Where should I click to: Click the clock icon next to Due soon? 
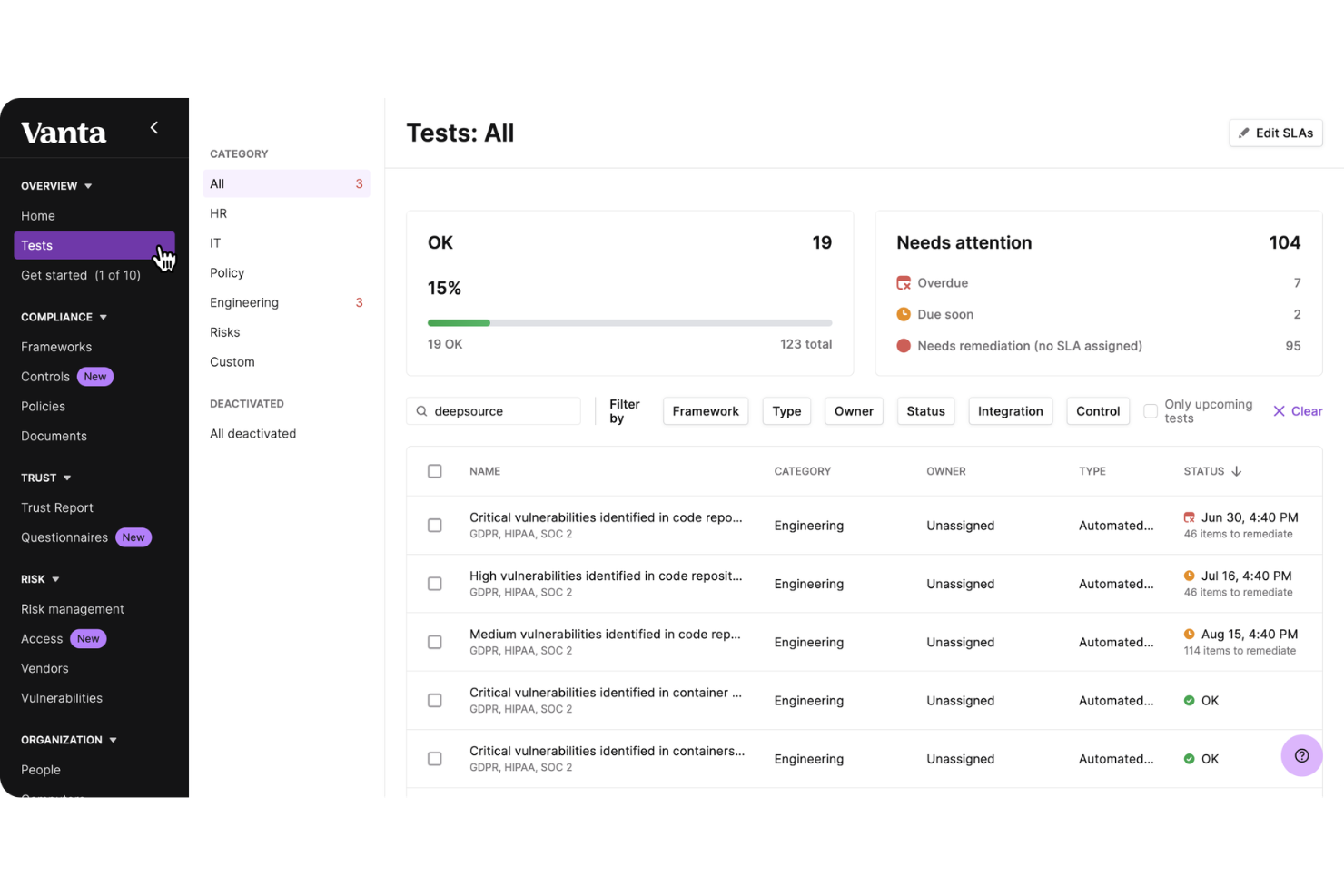904,314
